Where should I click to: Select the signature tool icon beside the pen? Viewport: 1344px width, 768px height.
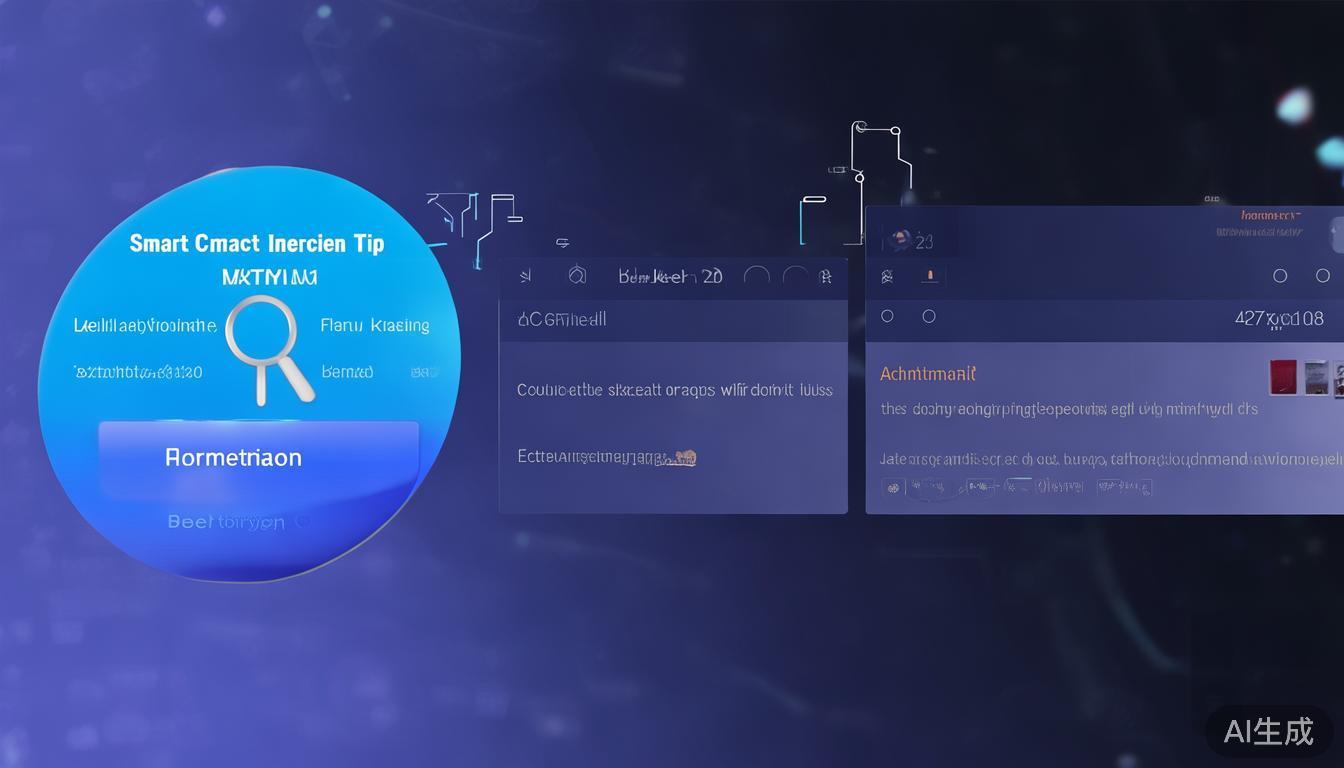click(x=887, y=275)
